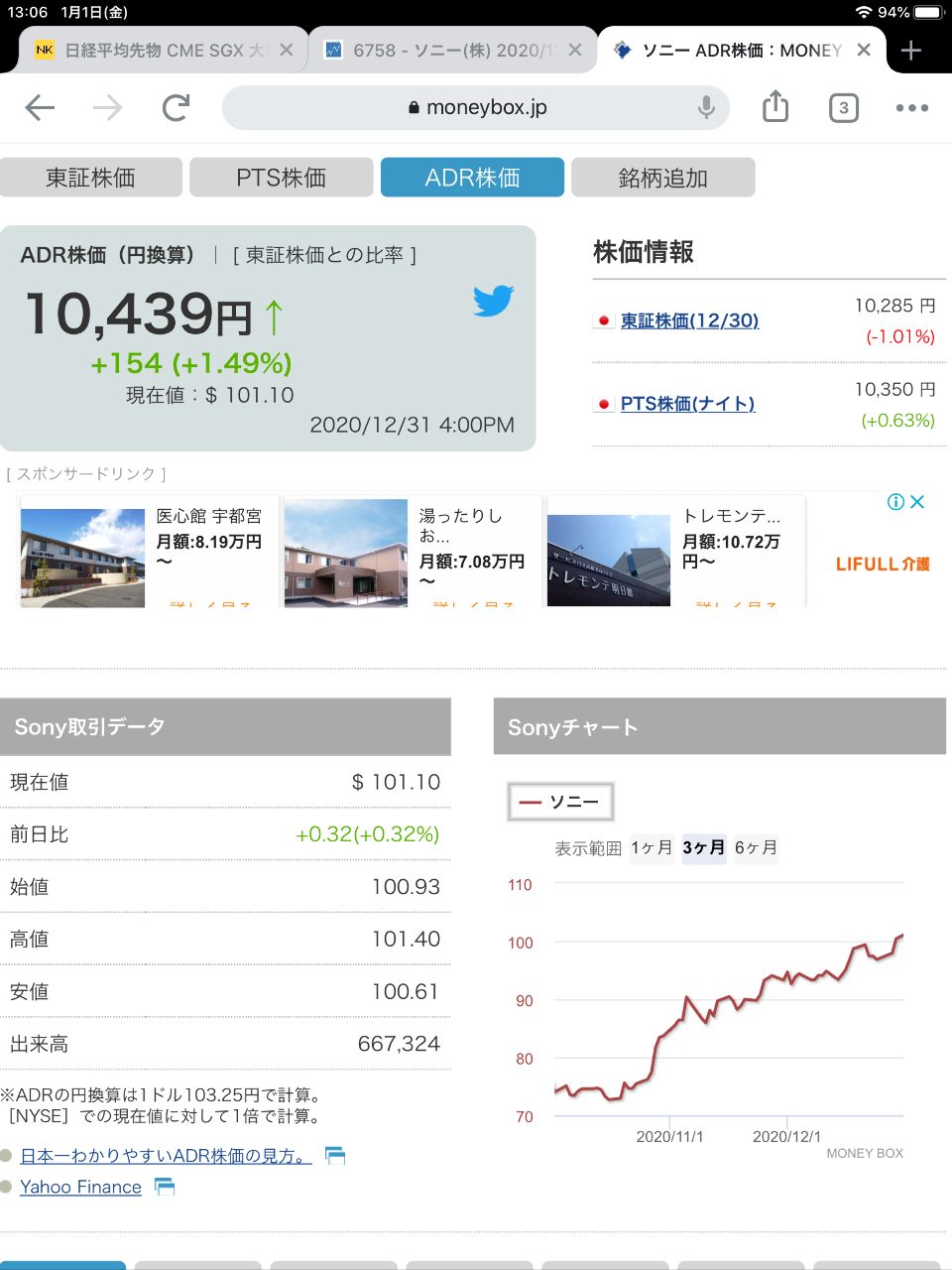Open the PTS株価(ナイト) link

(688, 404)
